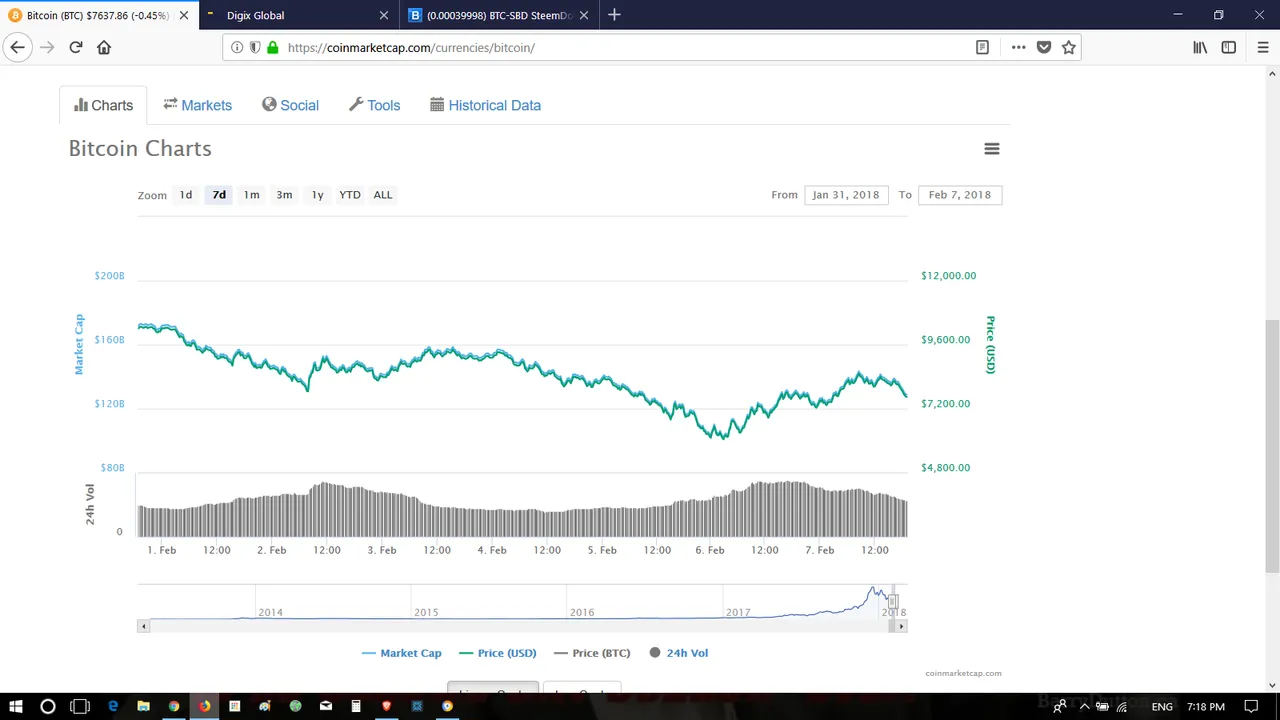Click the navigator range handle near 2018
1280x720 pixels.
pos(893,602)
